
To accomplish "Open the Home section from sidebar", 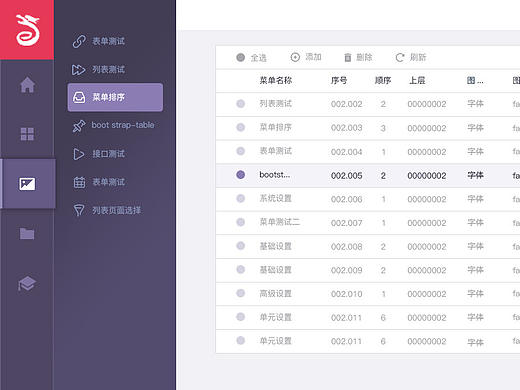I will point(27,84).
